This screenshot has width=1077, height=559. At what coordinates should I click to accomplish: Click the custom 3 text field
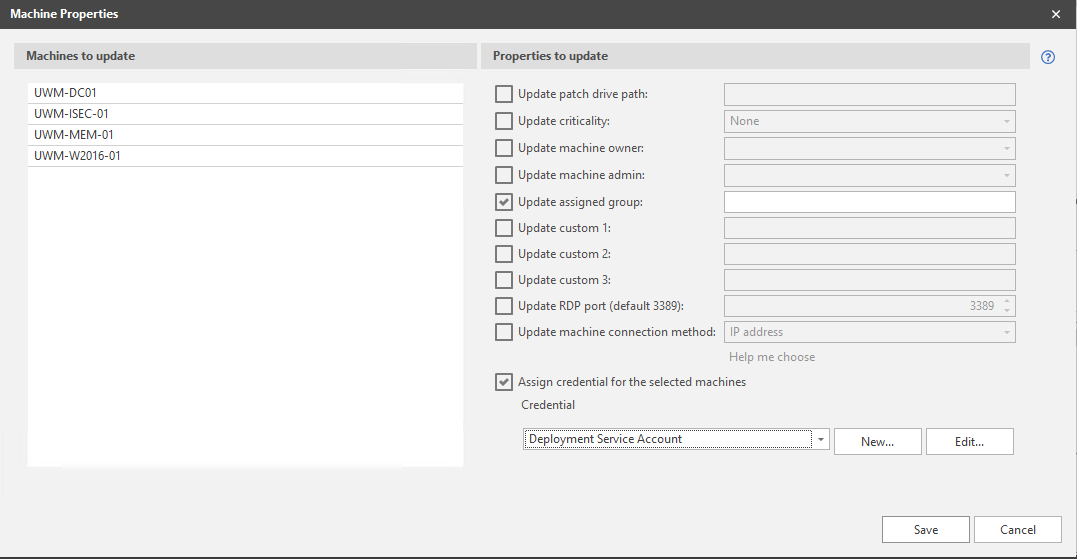click(870, 280)
